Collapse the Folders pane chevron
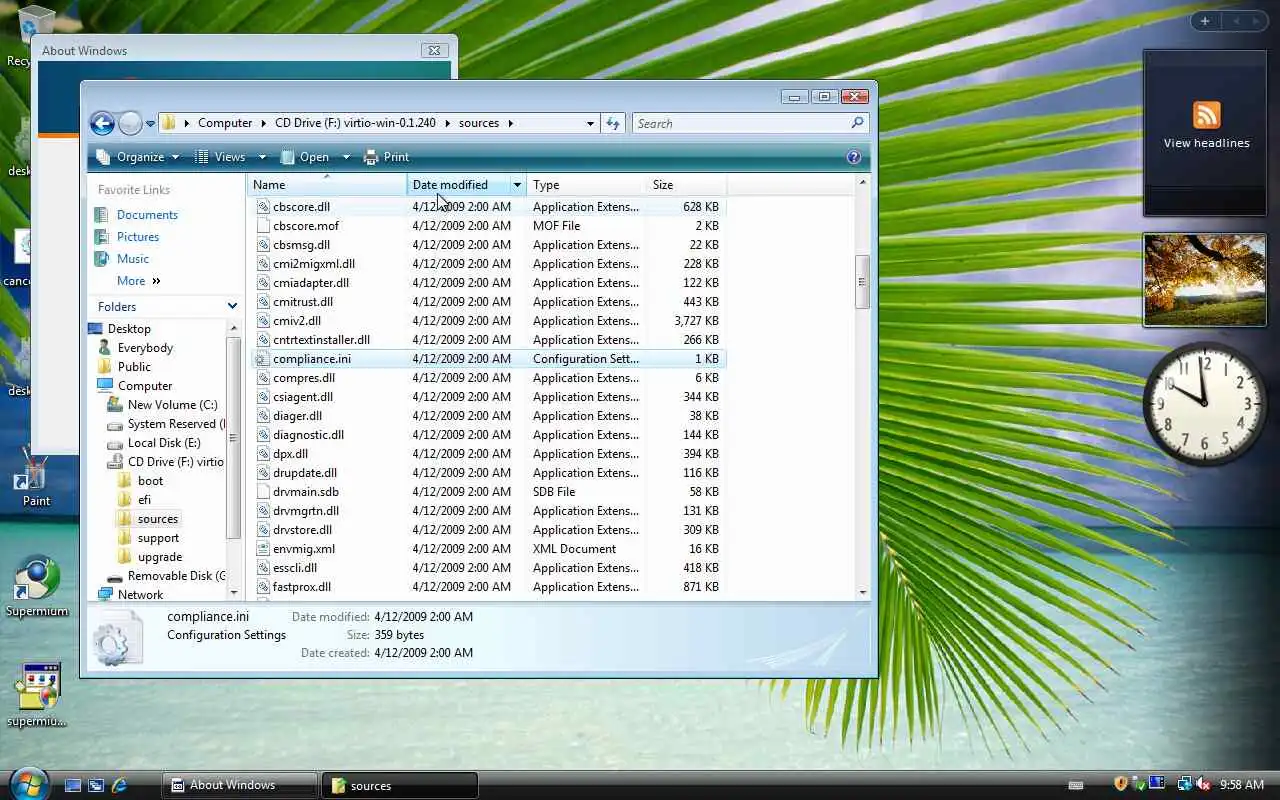1280x800 pixels. pos(232,307)
